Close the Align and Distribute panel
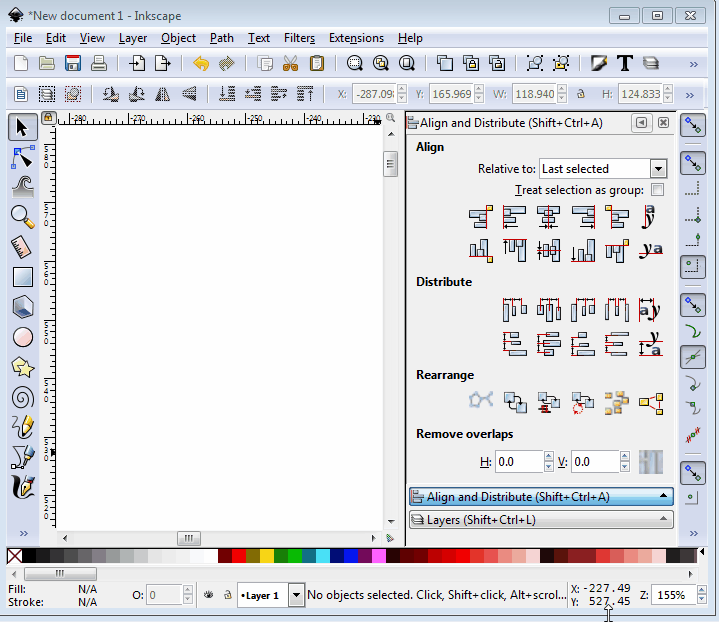The width and height of the screenshot is (719, 622). pos(663,122)
